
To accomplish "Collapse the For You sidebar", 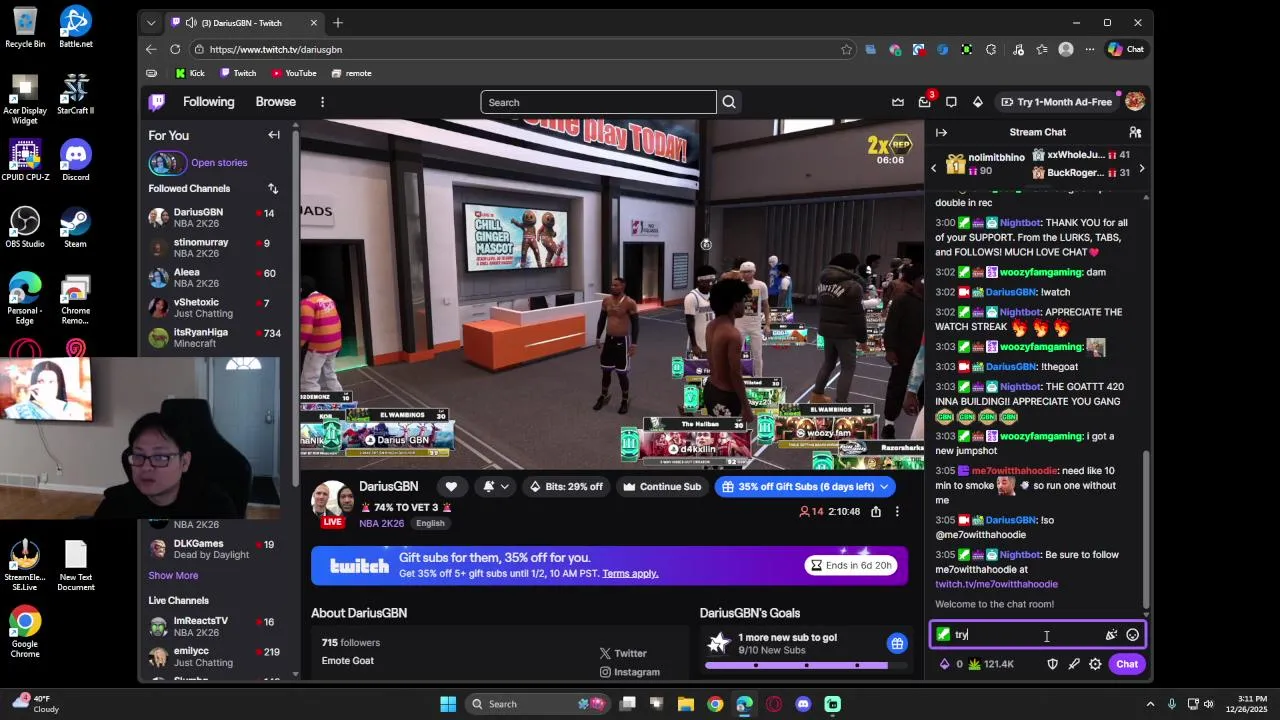I will (274, 135).
